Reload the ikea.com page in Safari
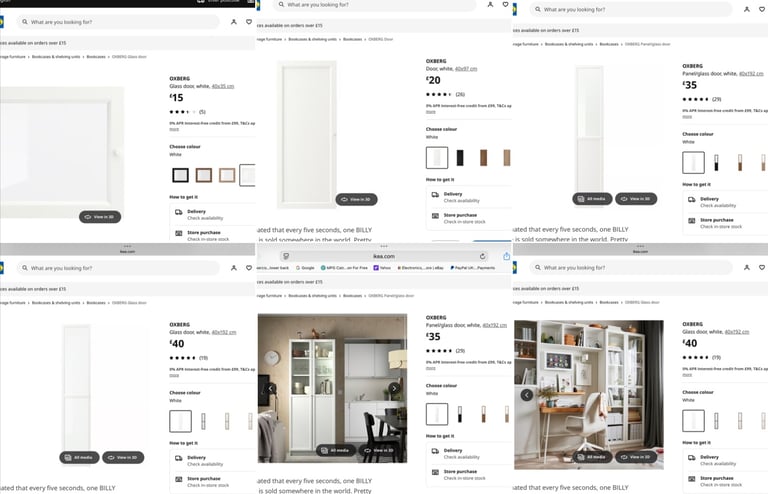 482,256
